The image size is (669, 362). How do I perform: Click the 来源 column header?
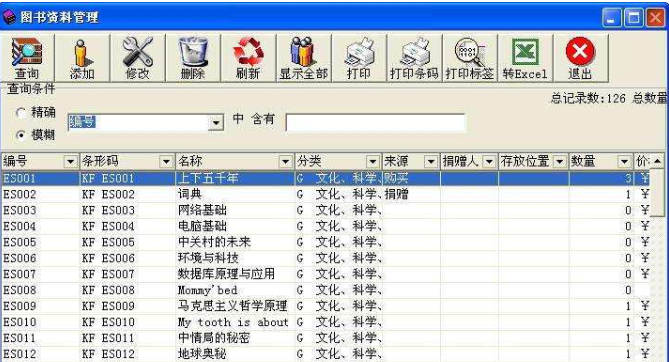411,162
